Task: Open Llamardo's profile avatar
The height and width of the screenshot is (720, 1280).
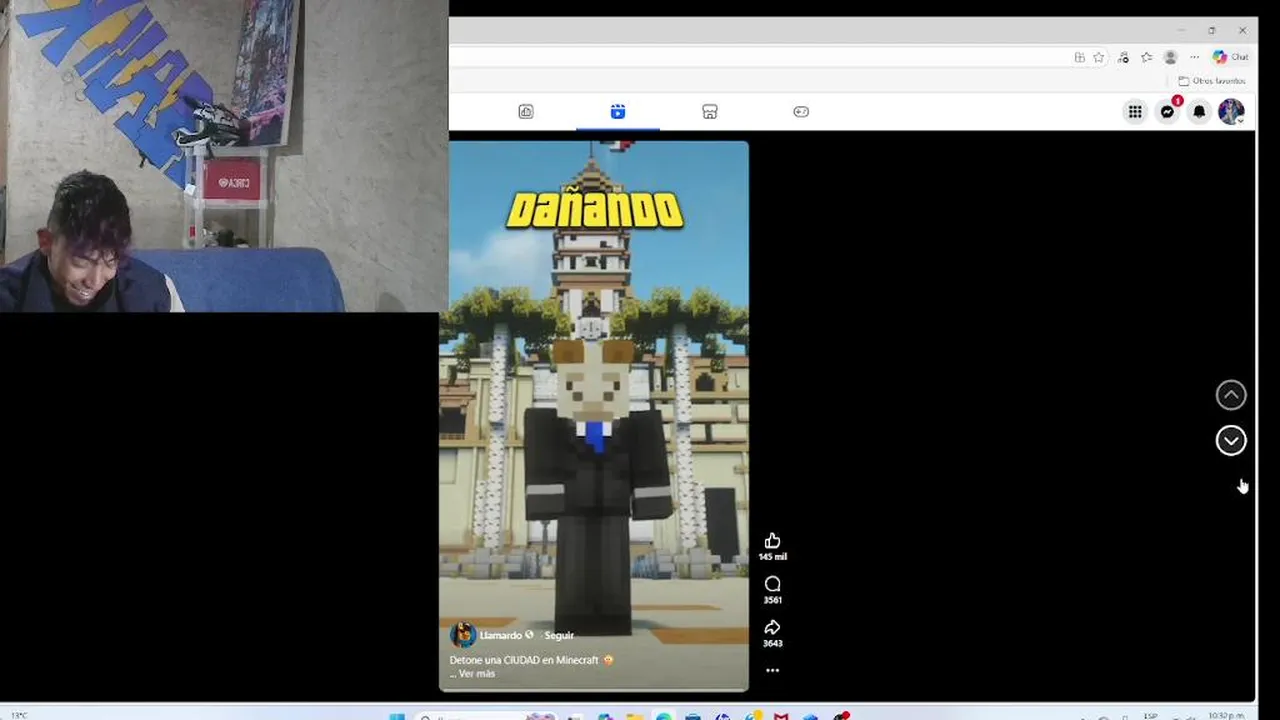Action: (462, 635)
